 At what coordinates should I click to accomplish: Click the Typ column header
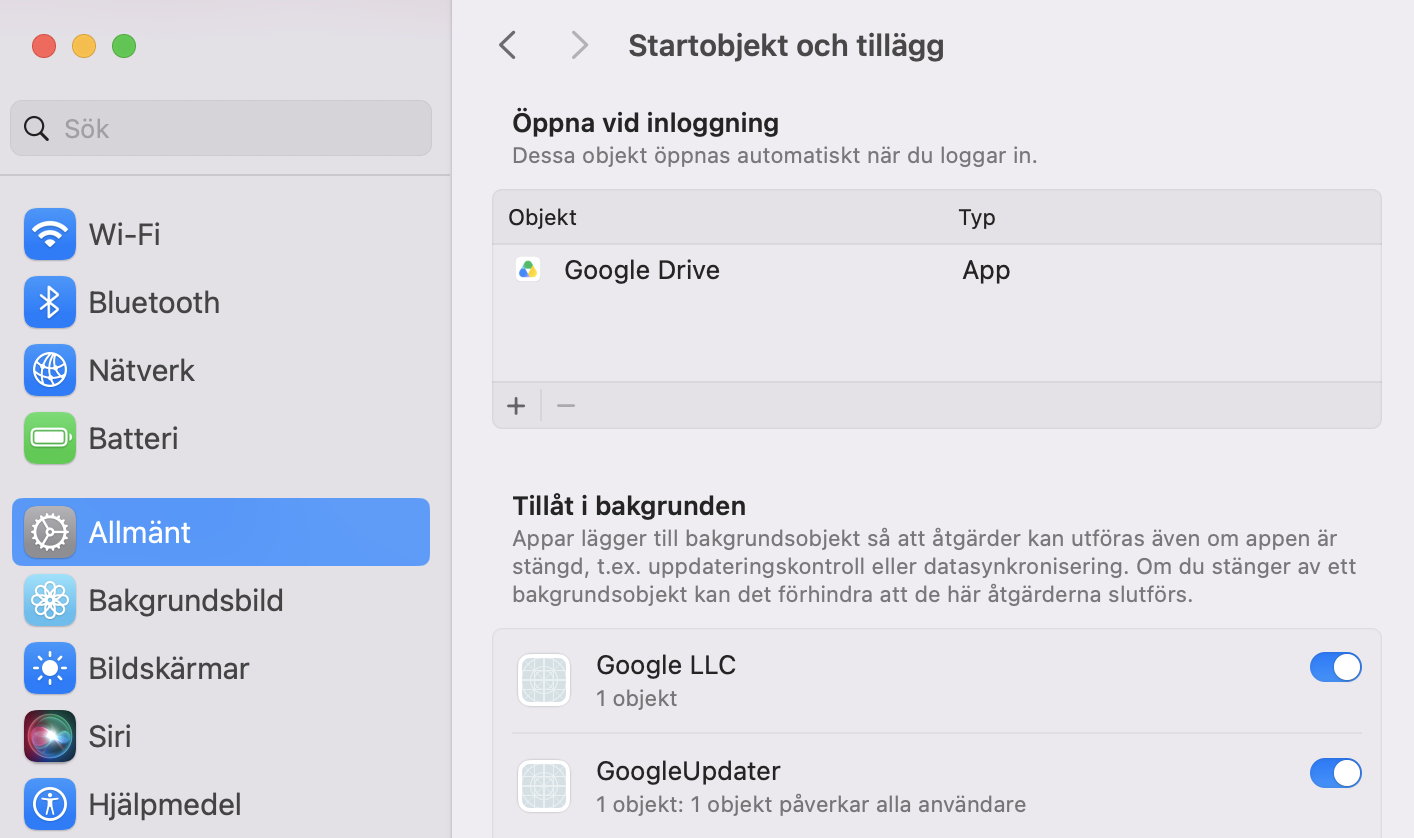(977, 218)
